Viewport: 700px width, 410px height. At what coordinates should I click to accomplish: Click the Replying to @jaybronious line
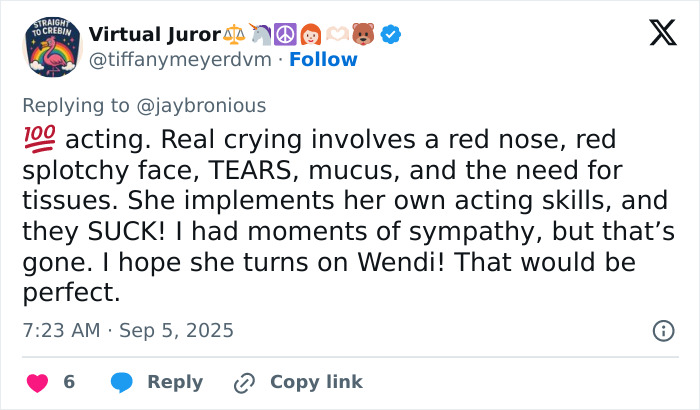click(144, 105)
